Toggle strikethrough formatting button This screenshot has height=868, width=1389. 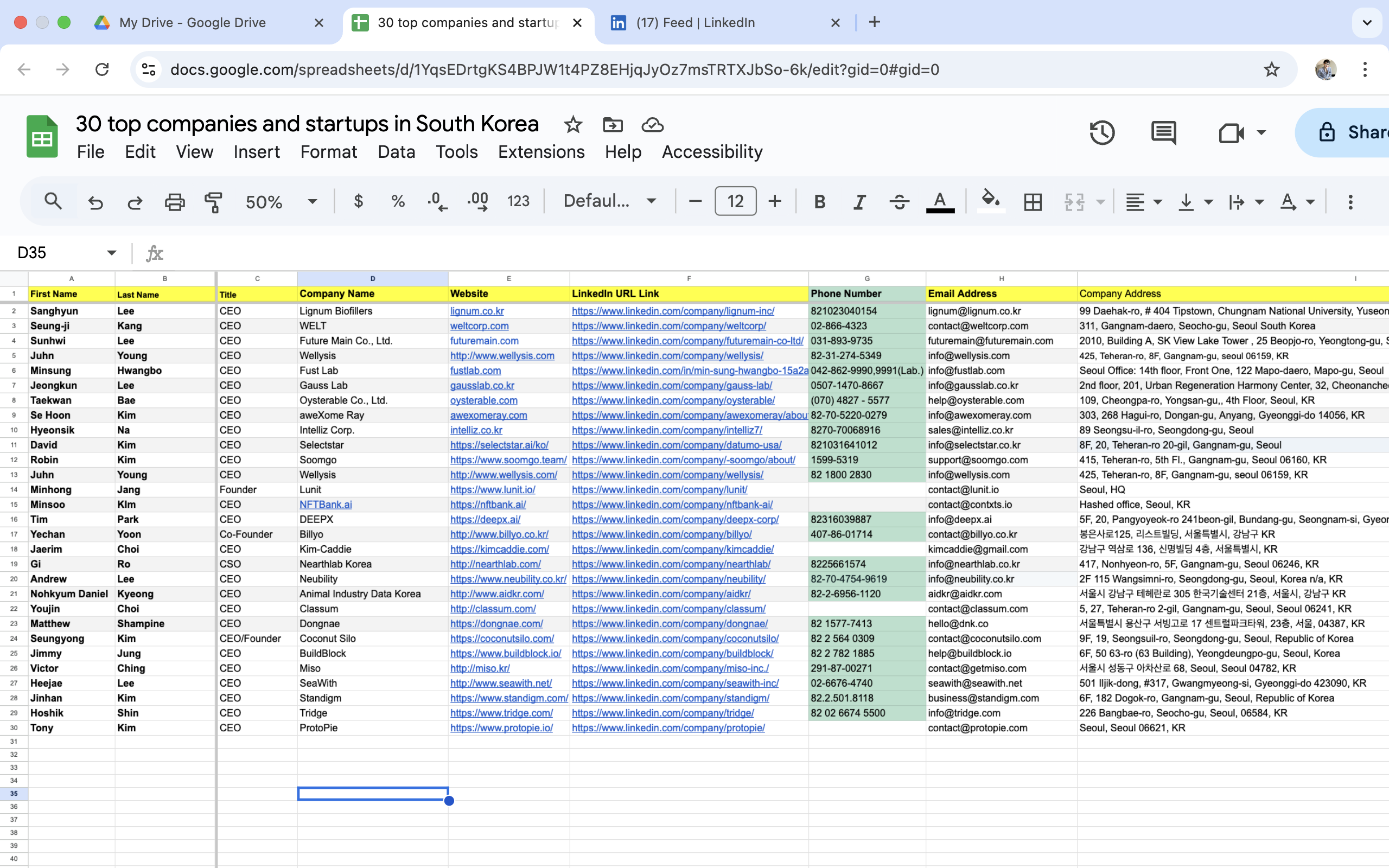tap(899, 201)
